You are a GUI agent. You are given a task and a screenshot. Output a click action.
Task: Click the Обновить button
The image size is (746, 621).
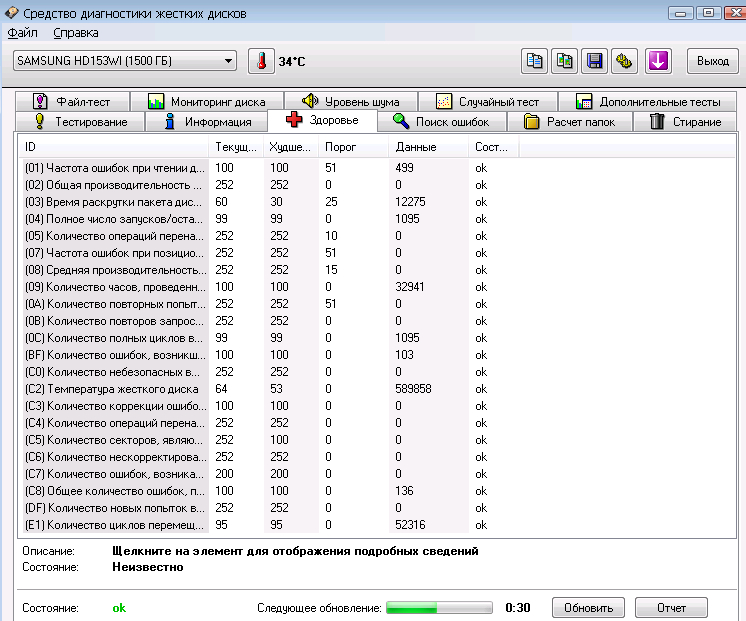(x=588, y=608)
